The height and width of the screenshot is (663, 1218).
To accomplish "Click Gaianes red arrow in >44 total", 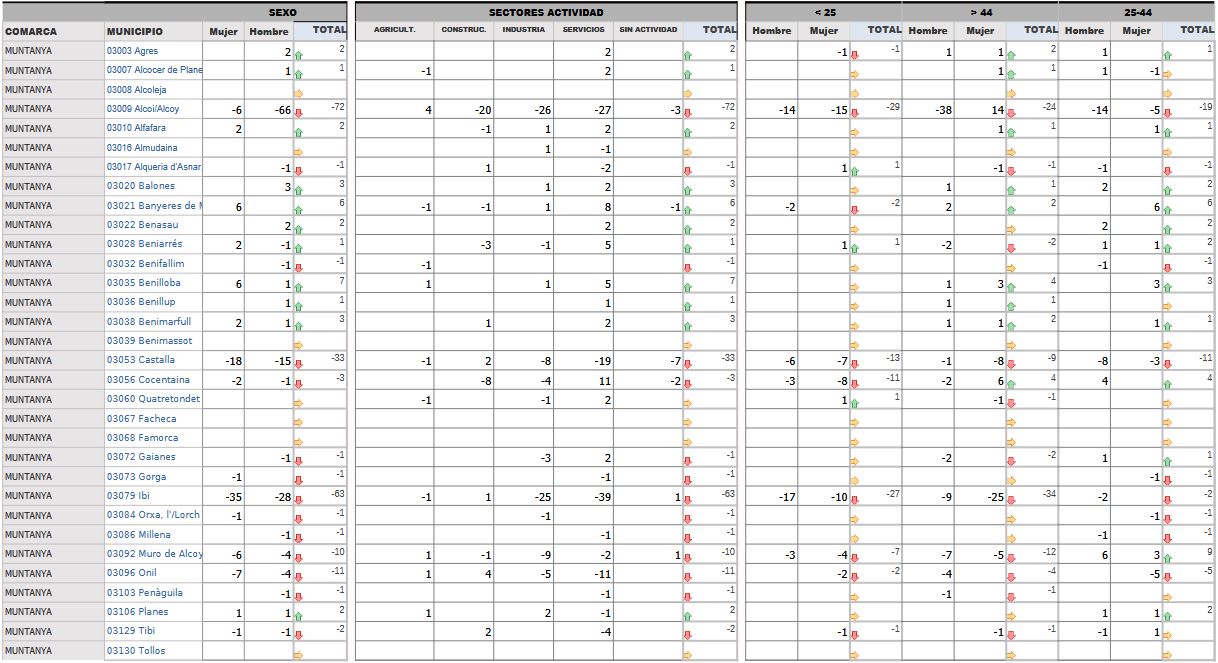I will [1011, 461].
